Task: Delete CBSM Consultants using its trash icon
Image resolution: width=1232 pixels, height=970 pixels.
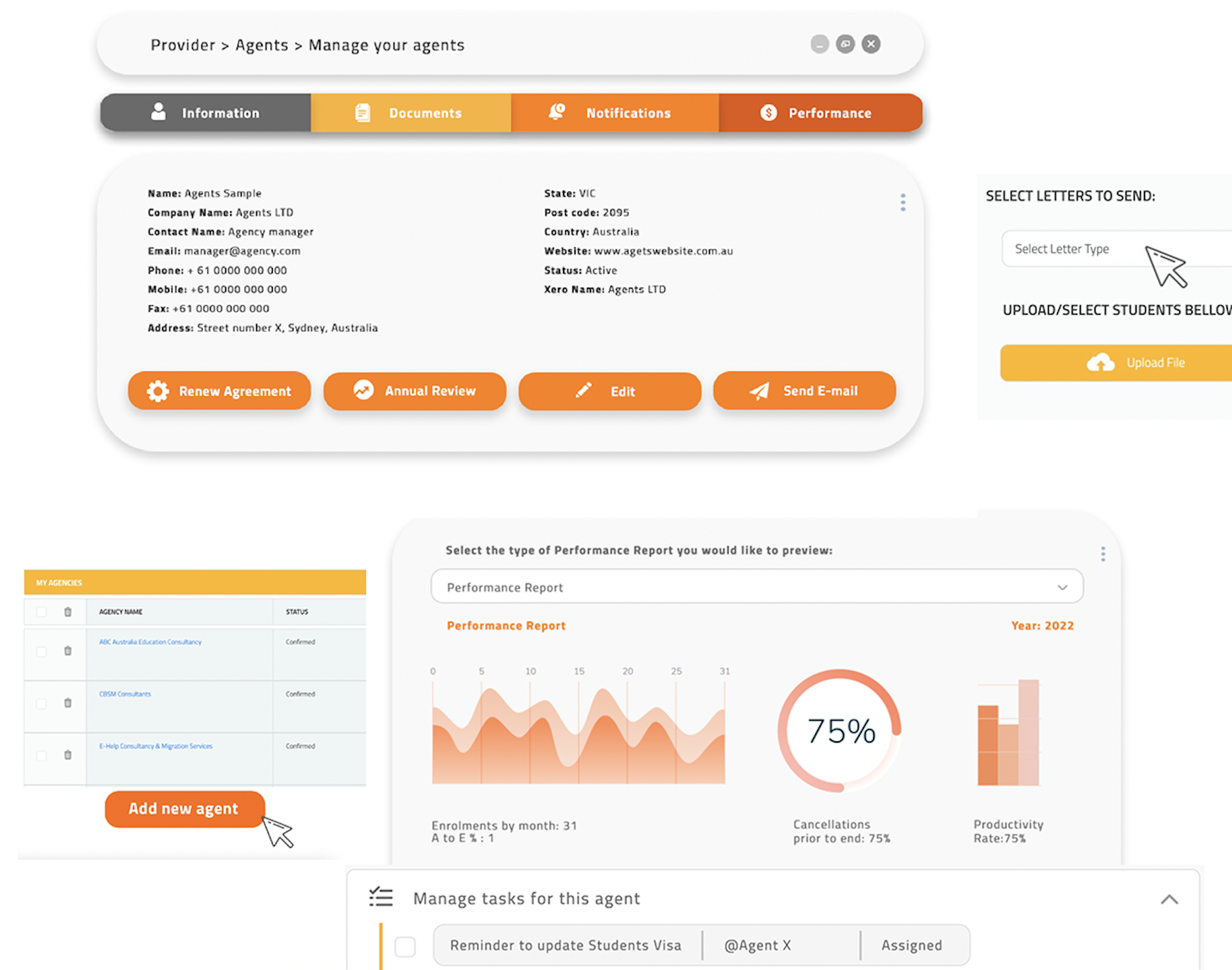Action: click(x=68, y=703)
